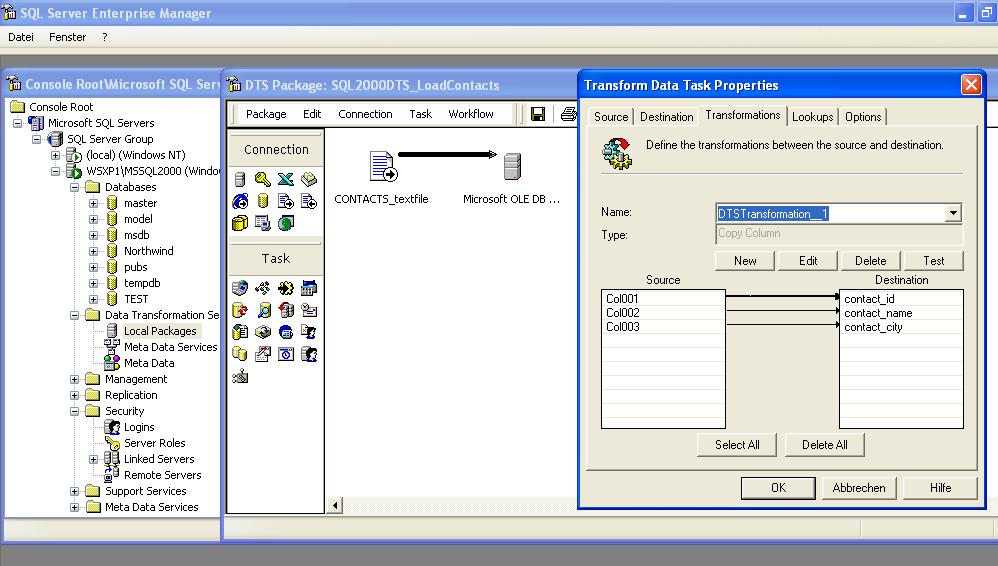Viewport: 998px width, 566px height.
Task: Add a Transform Data task (gear icon)
Action: pyautogui.click(x=286, y=288)
